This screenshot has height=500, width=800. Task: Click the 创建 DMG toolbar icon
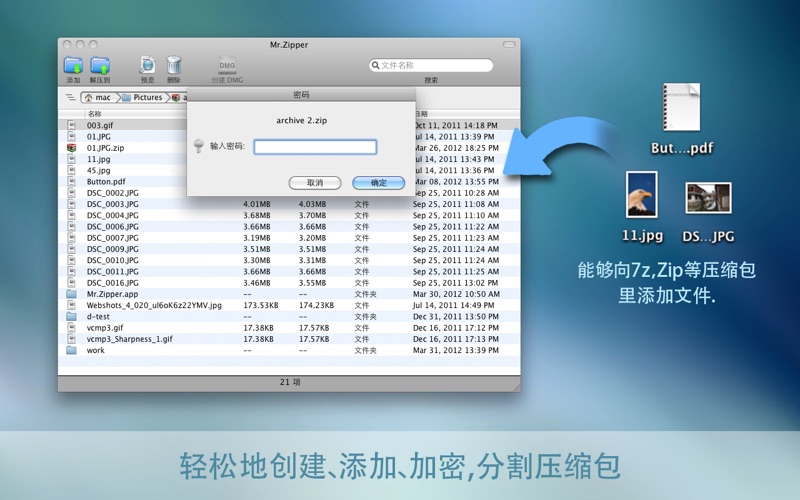pos(227,66)
